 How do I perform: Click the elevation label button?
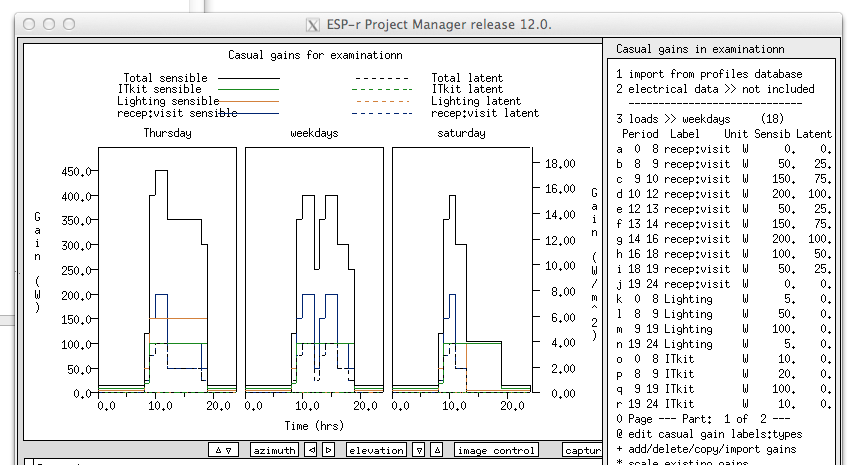(376, 451)
